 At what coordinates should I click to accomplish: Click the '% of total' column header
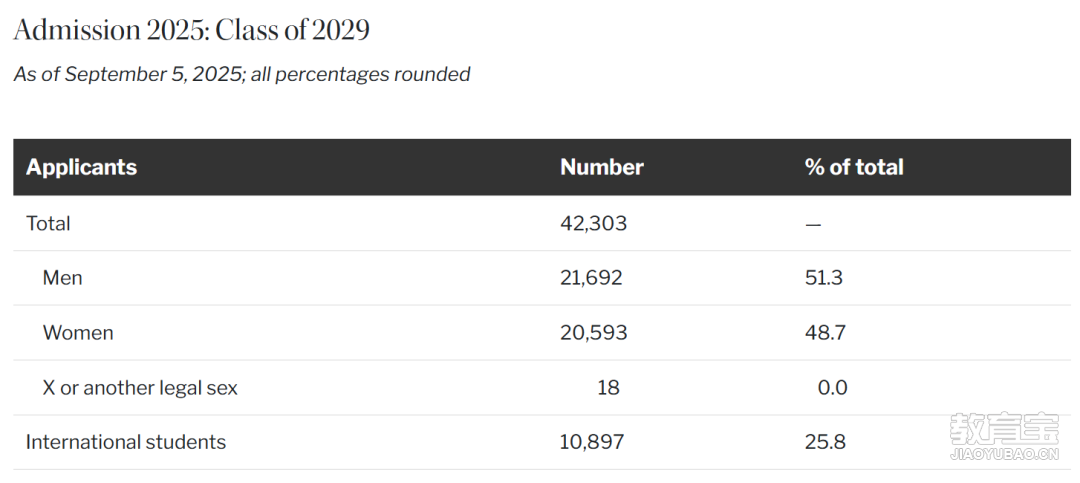[x=853, y=167]
